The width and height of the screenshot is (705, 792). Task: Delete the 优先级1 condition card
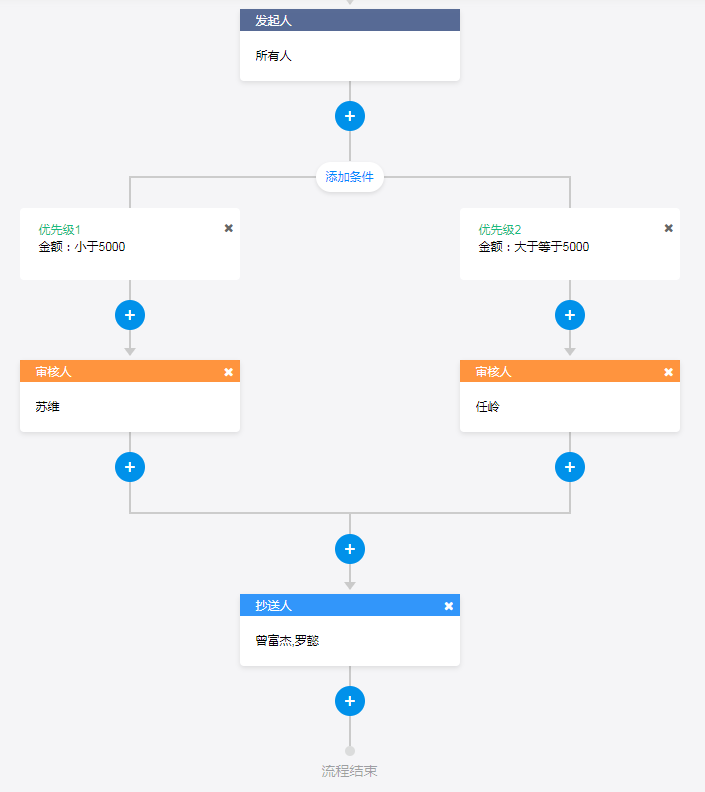pos(228,228)
